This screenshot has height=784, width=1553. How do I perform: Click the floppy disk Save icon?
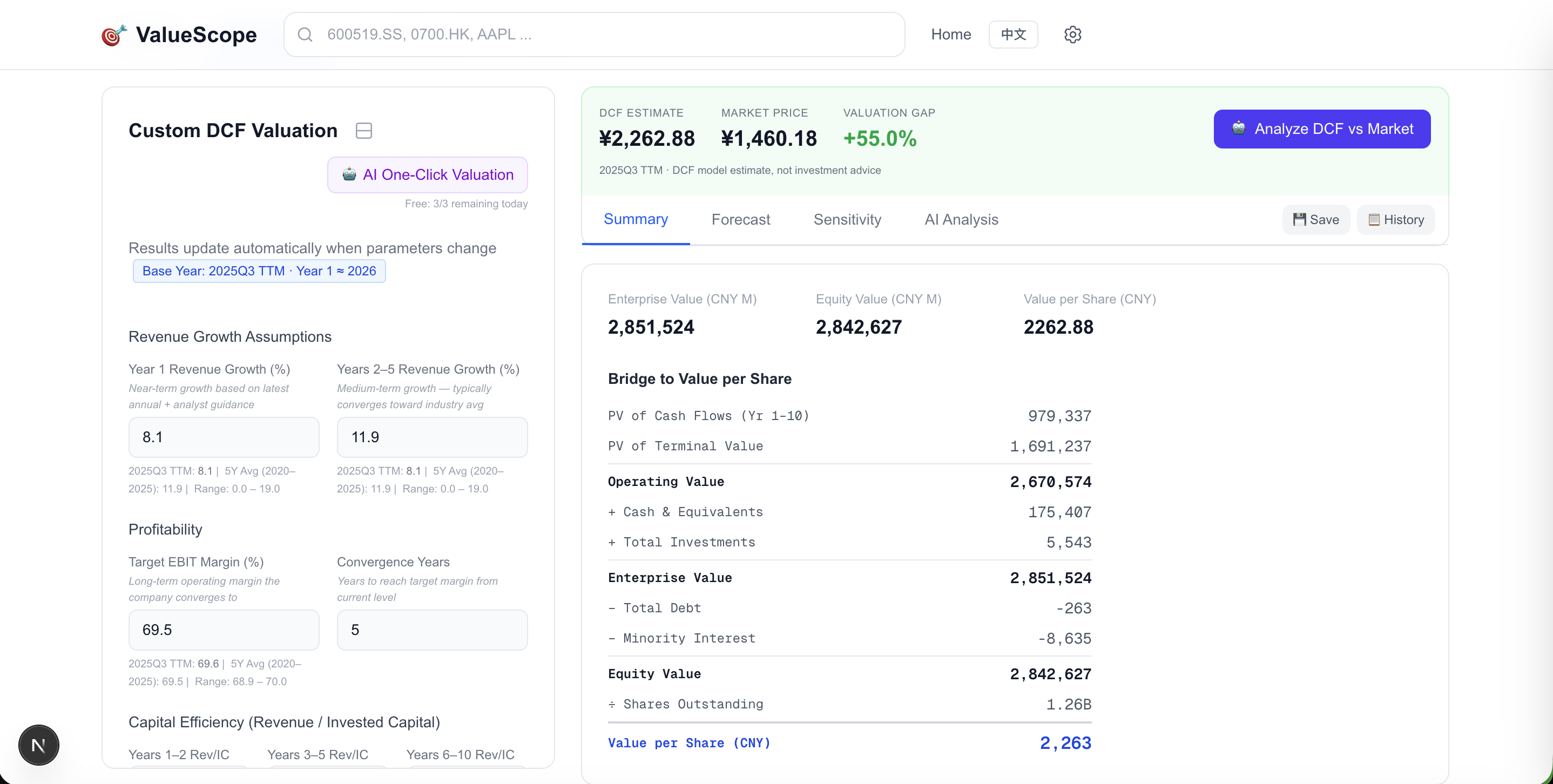click(x=1299, y=219)
